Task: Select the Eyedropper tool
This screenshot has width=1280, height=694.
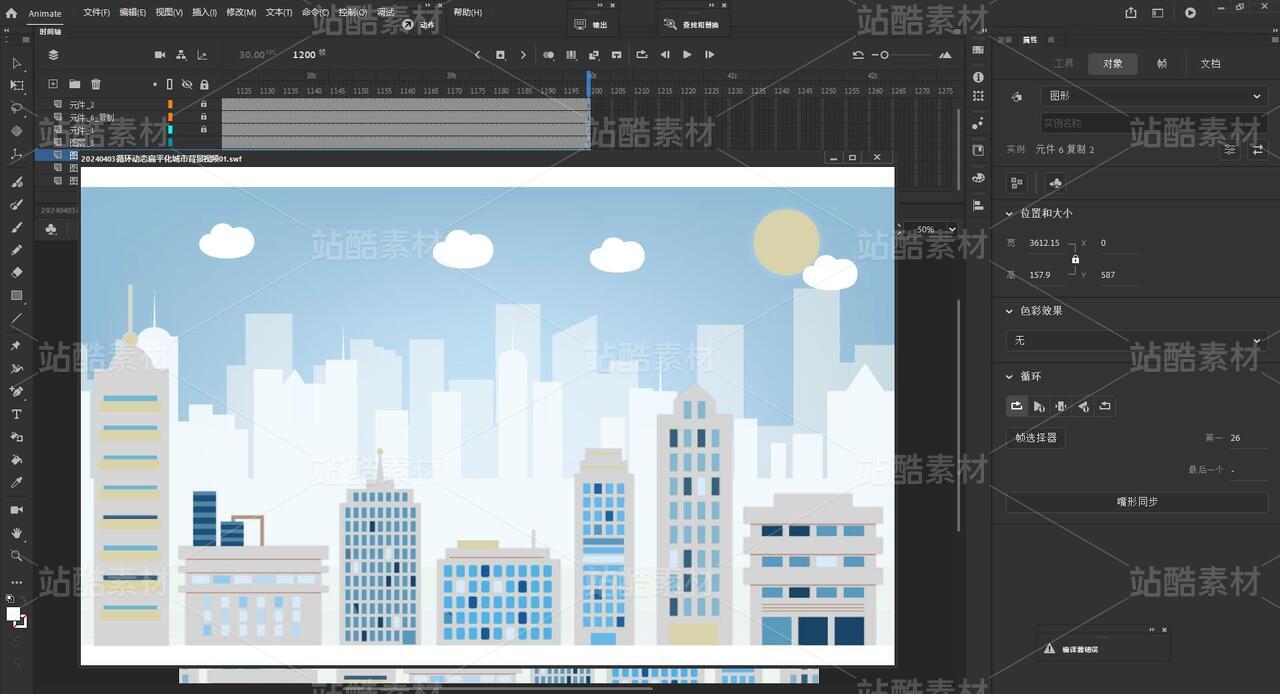Action: pos(16,483)
